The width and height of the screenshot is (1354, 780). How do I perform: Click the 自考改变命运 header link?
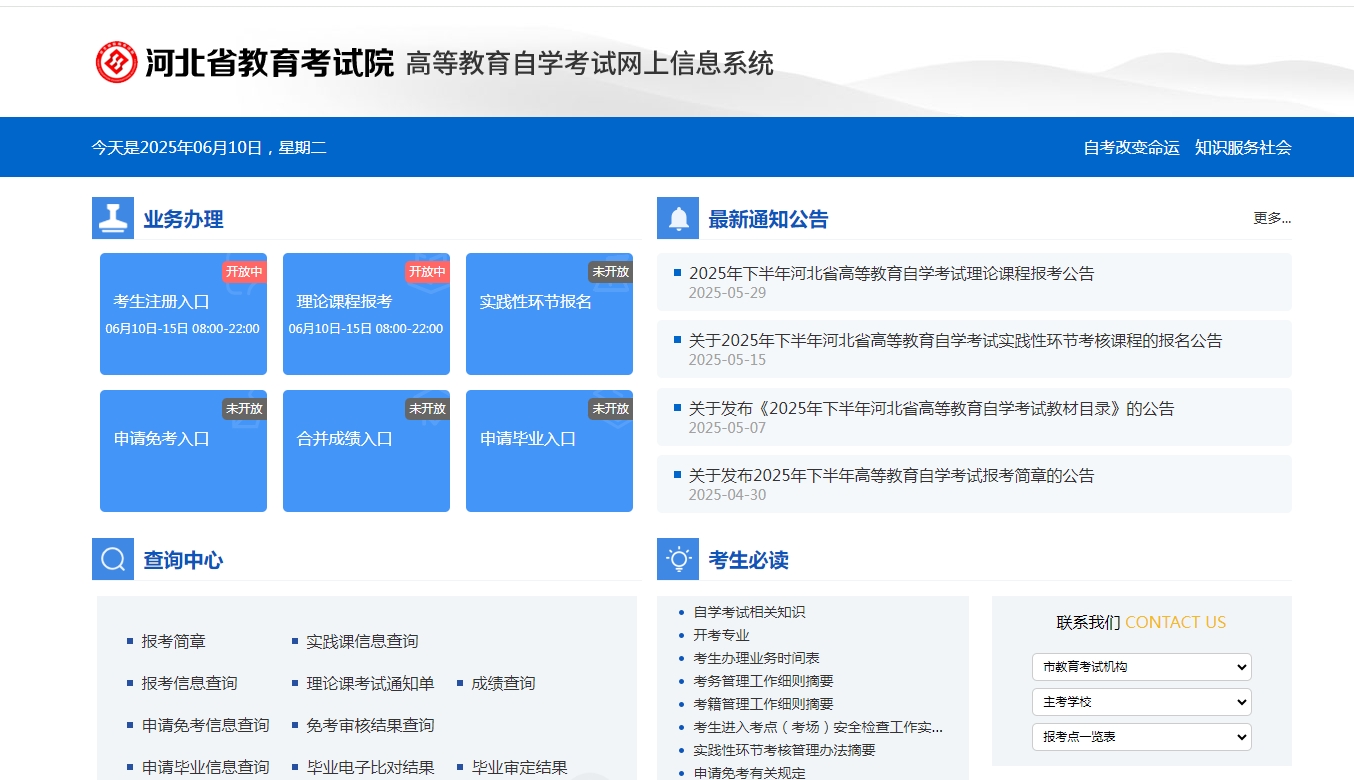tap(1130, 147)
